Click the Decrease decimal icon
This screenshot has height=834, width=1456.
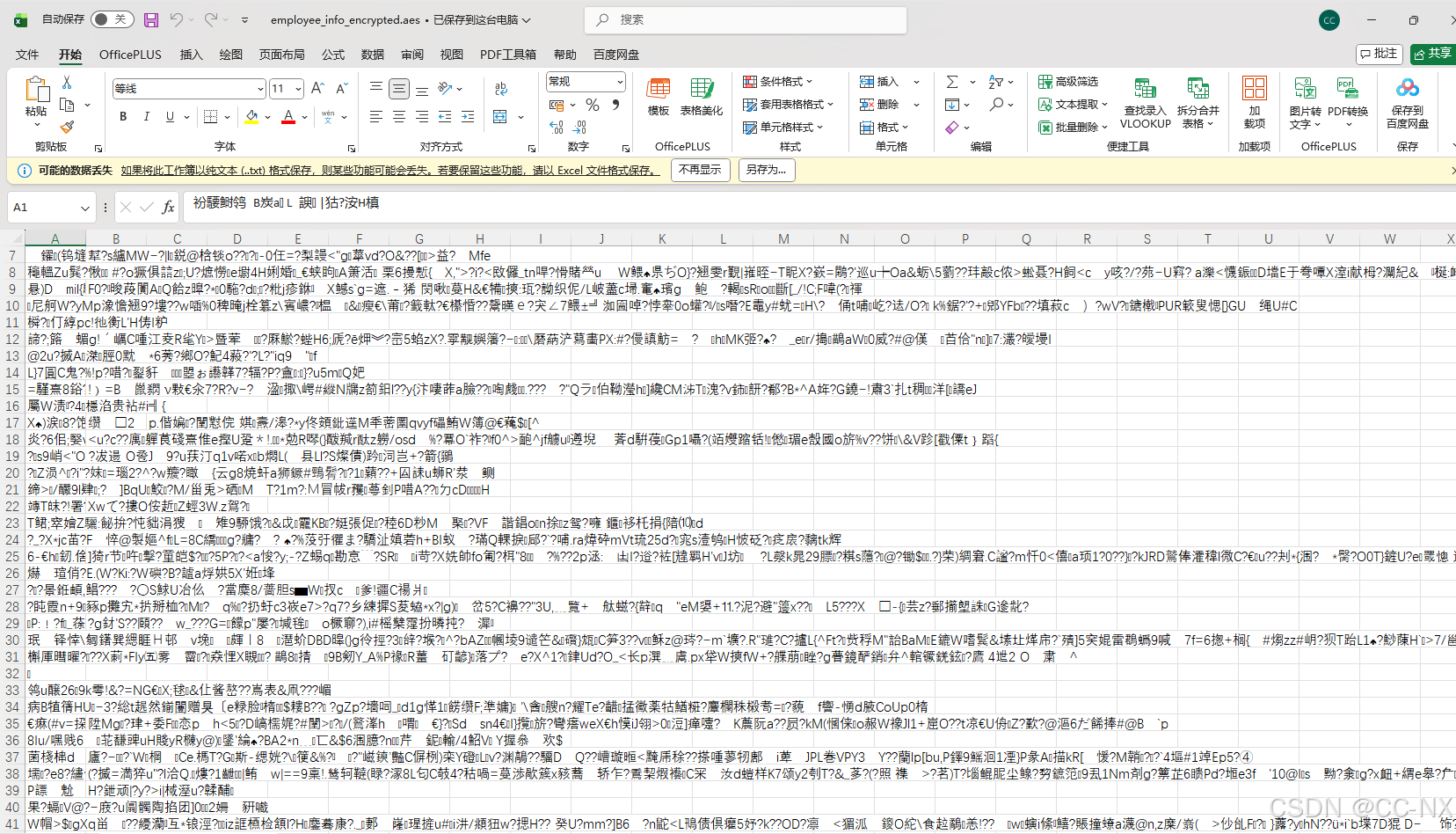point(579,128)
